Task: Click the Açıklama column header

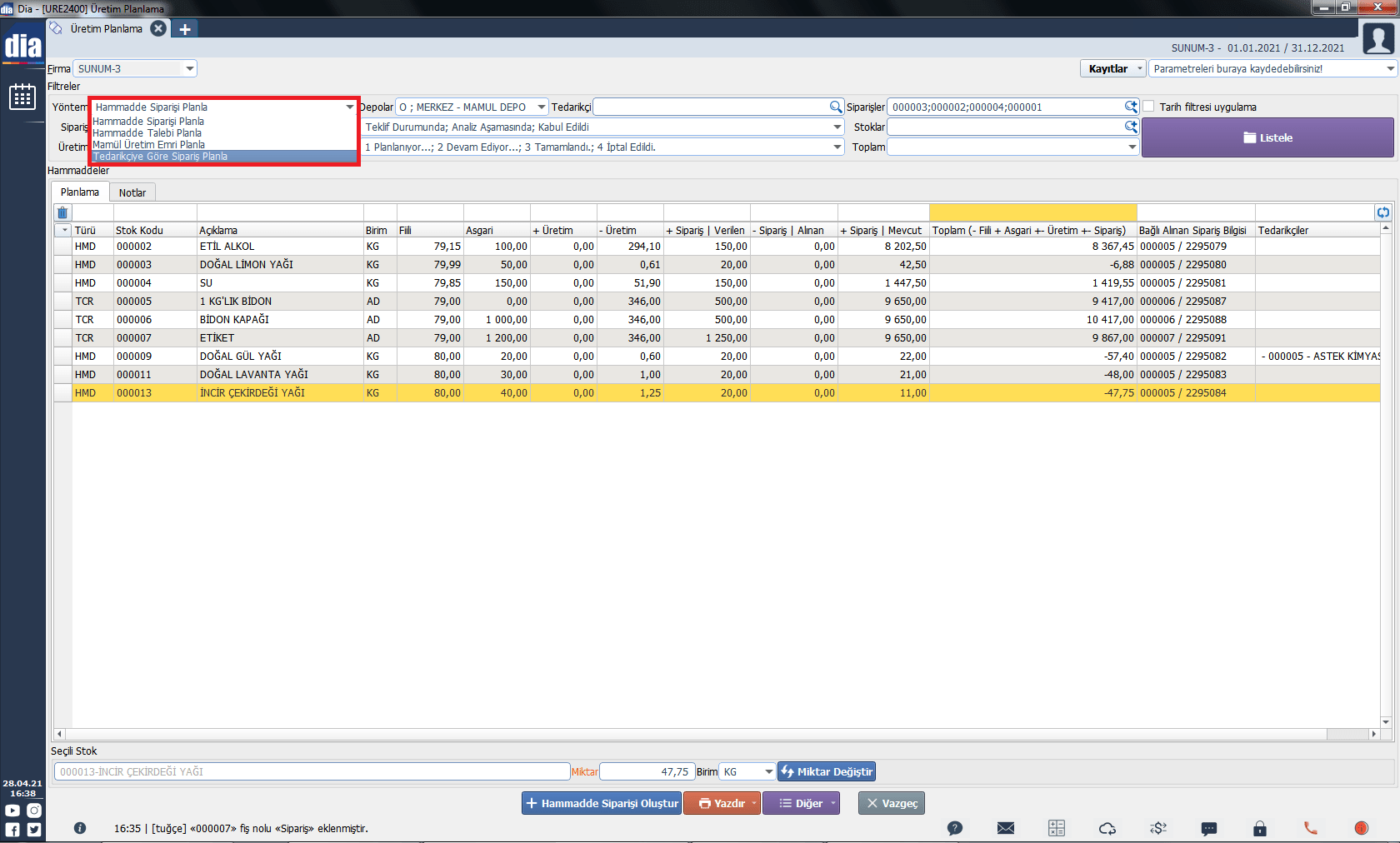Action: click(280, 230)
